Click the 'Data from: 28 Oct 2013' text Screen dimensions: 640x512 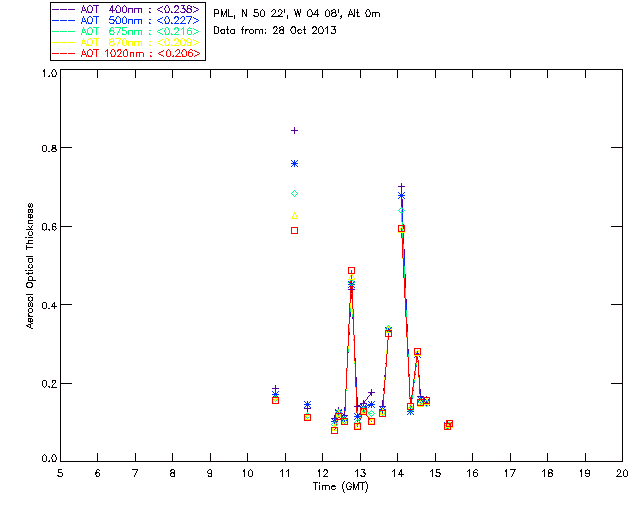tap(275, 30)
